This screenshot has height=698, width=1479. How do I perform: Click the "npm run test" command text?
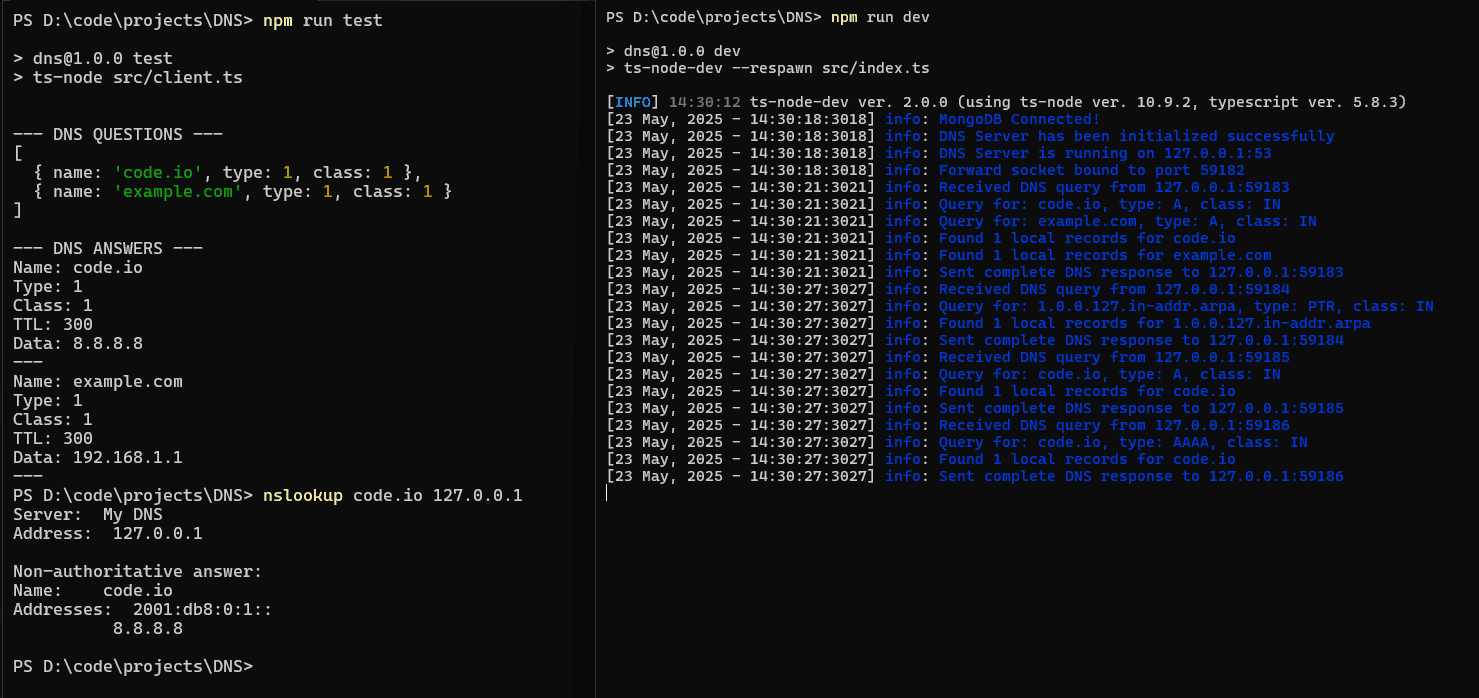[322, 20]
